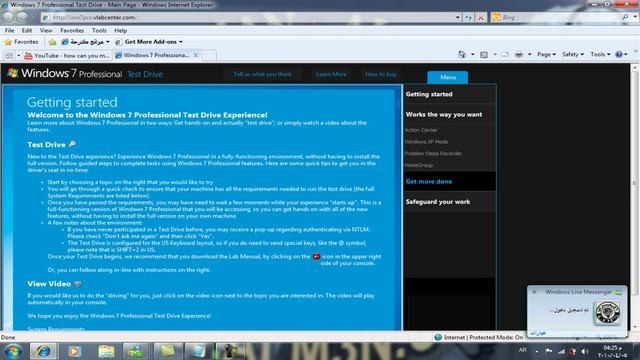Viewport: 640px width, 360px height.
Task: Open the Help menu
Action: (120, 31)
